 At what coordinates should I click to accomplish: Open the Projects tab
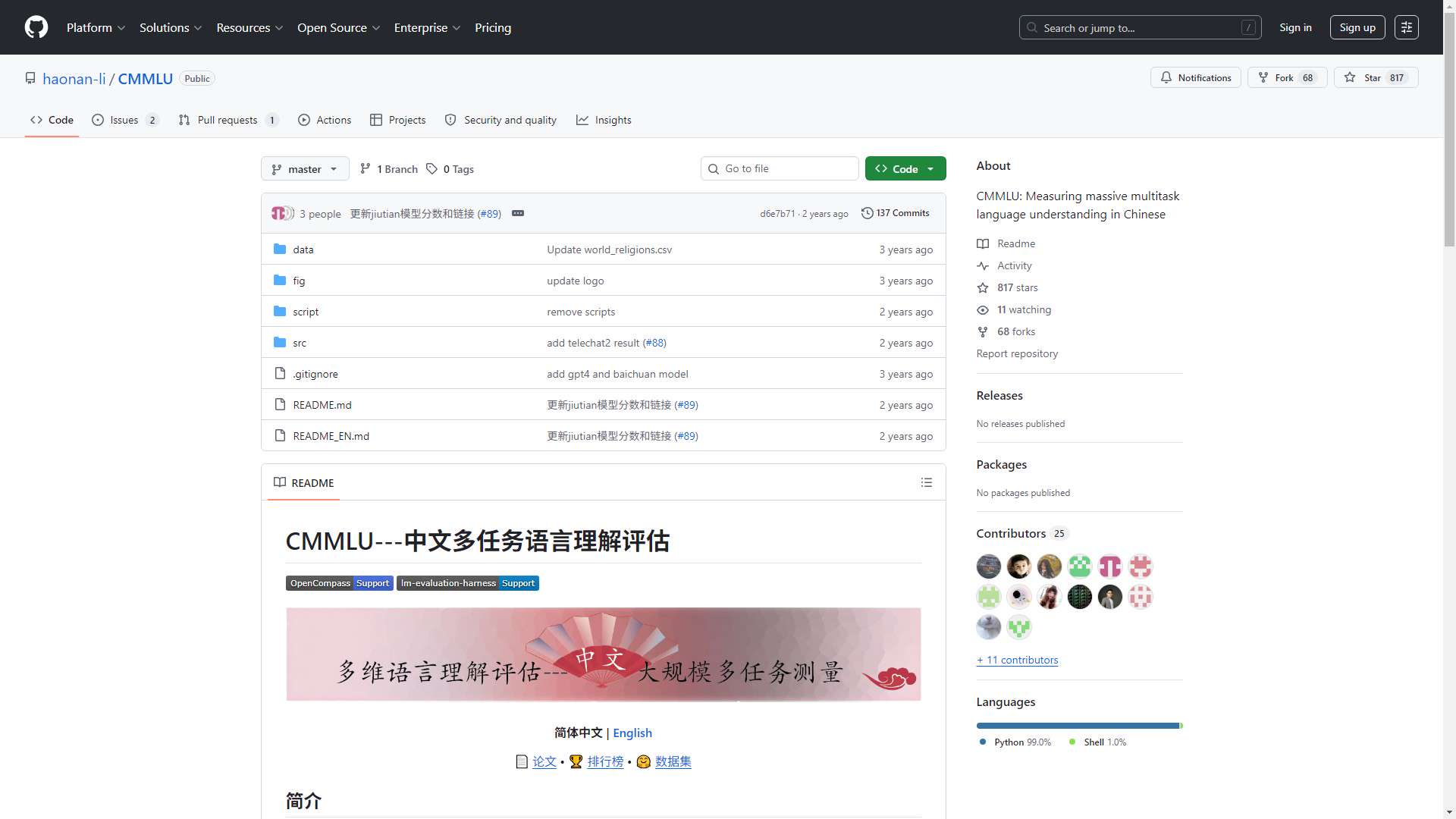397,120
